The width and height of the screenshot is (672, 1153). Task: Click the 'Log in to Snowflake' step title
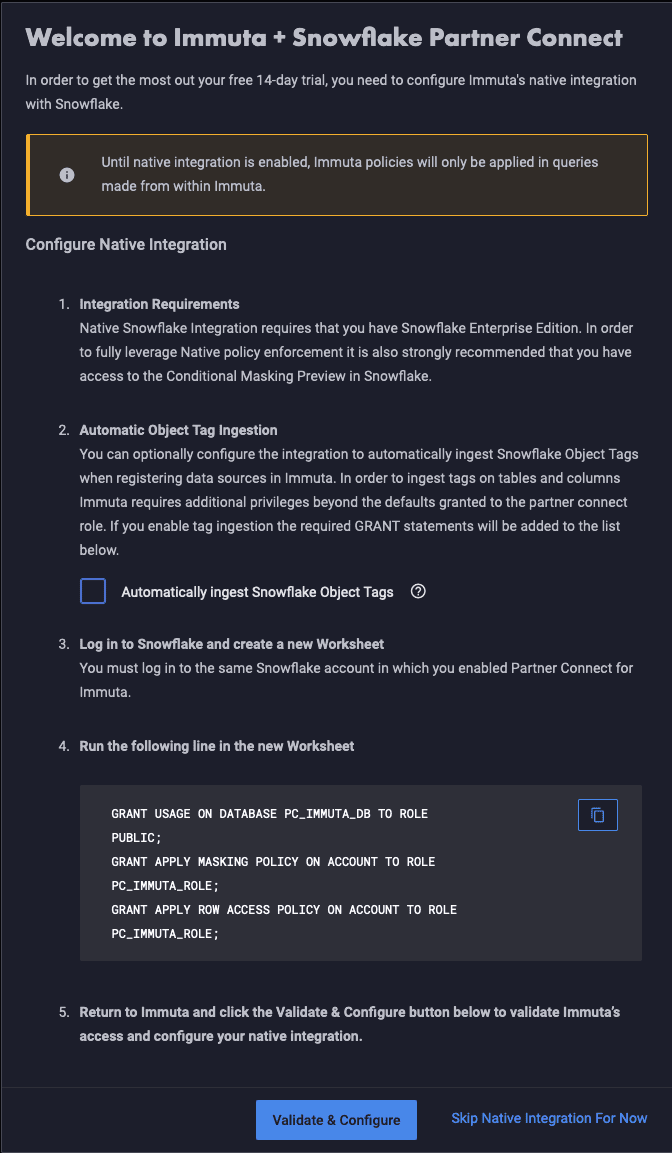[x=232, y=644]
